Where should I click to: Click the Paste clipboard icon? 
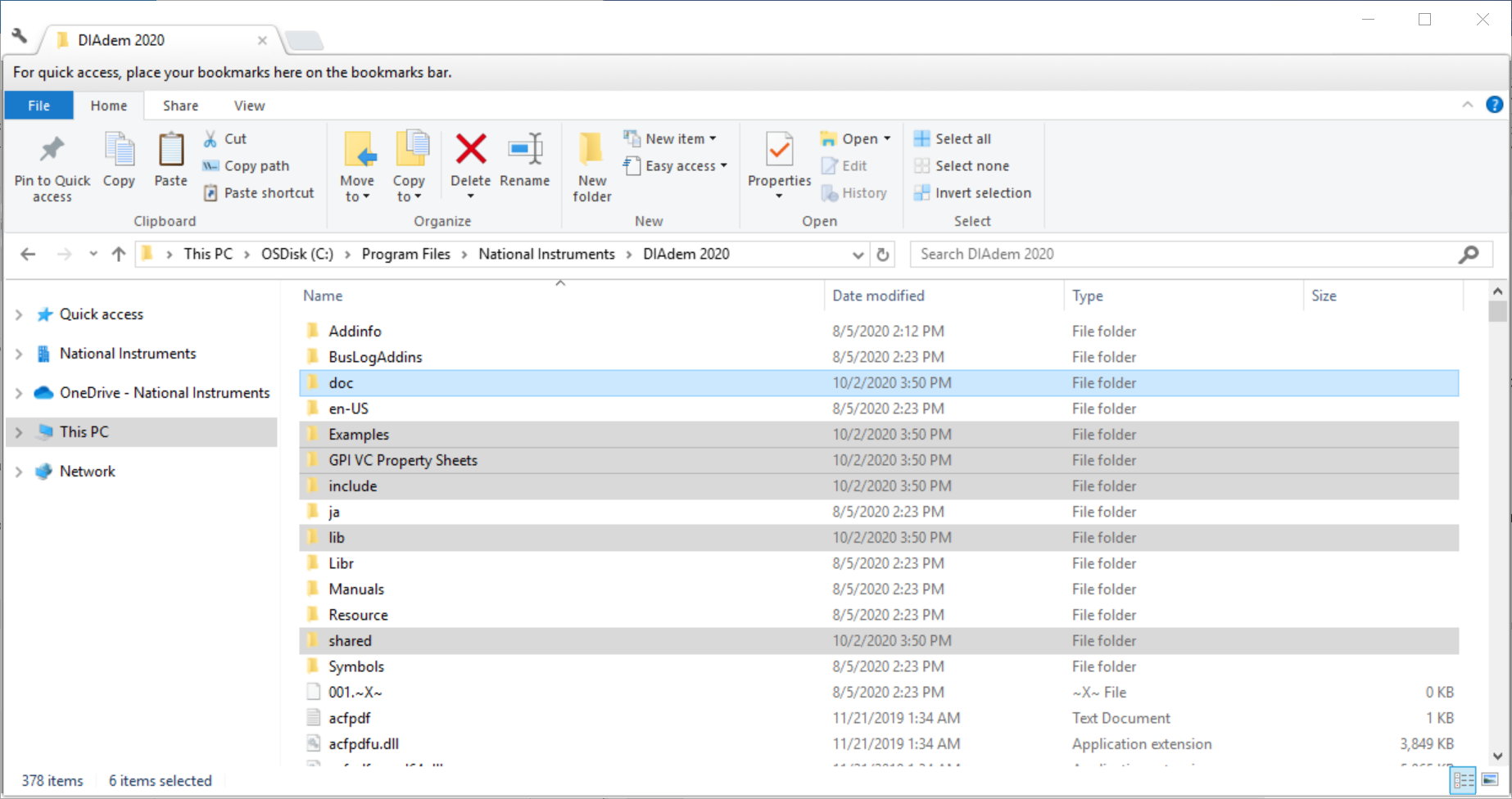170,150
